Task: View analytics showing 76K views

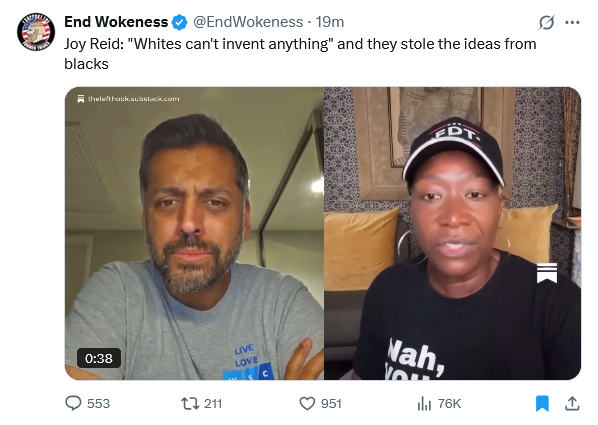Action: pyautogui.click(x=424, y=403)
